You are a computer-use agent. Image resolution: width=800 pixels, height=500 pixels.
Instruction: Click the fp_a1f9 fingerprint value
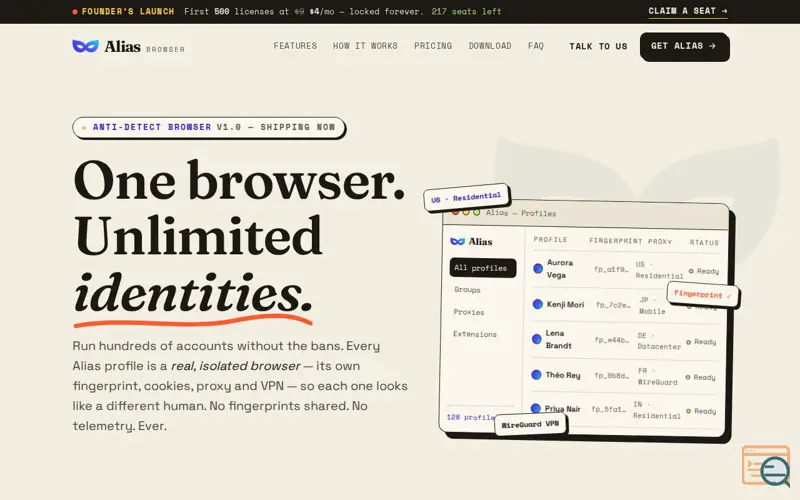click(611, 269)
